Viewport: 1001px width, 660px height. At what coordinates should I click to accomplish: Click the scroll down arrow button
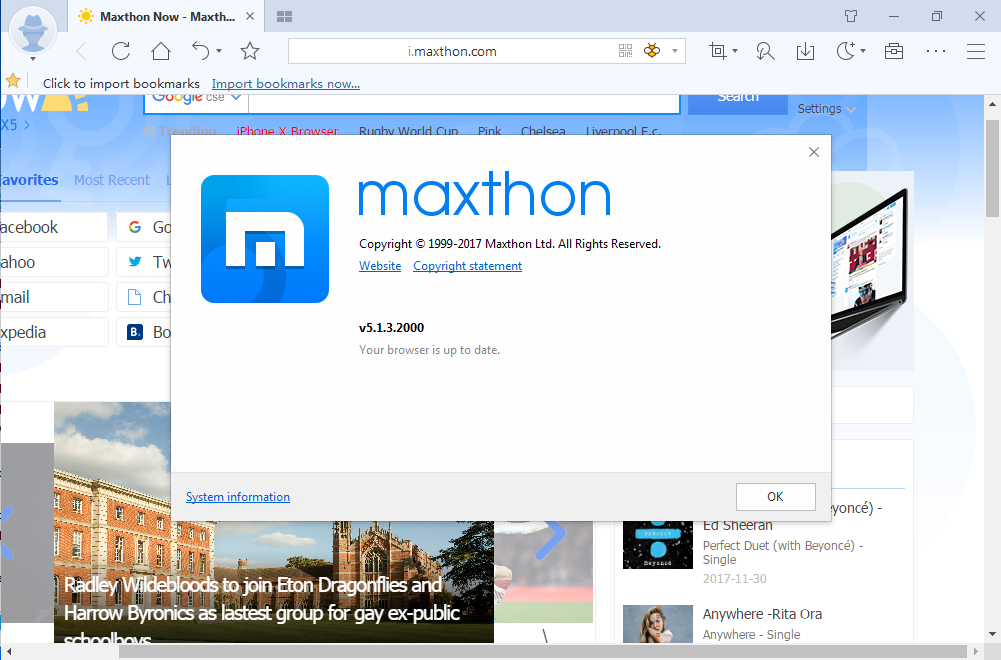993,635
